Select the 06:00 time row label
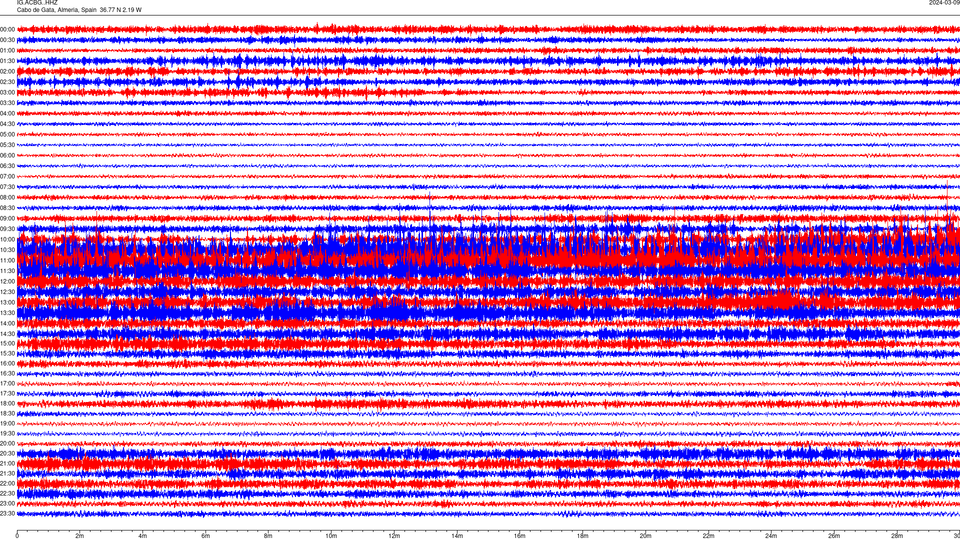960x540 pixels. (7, 156)
